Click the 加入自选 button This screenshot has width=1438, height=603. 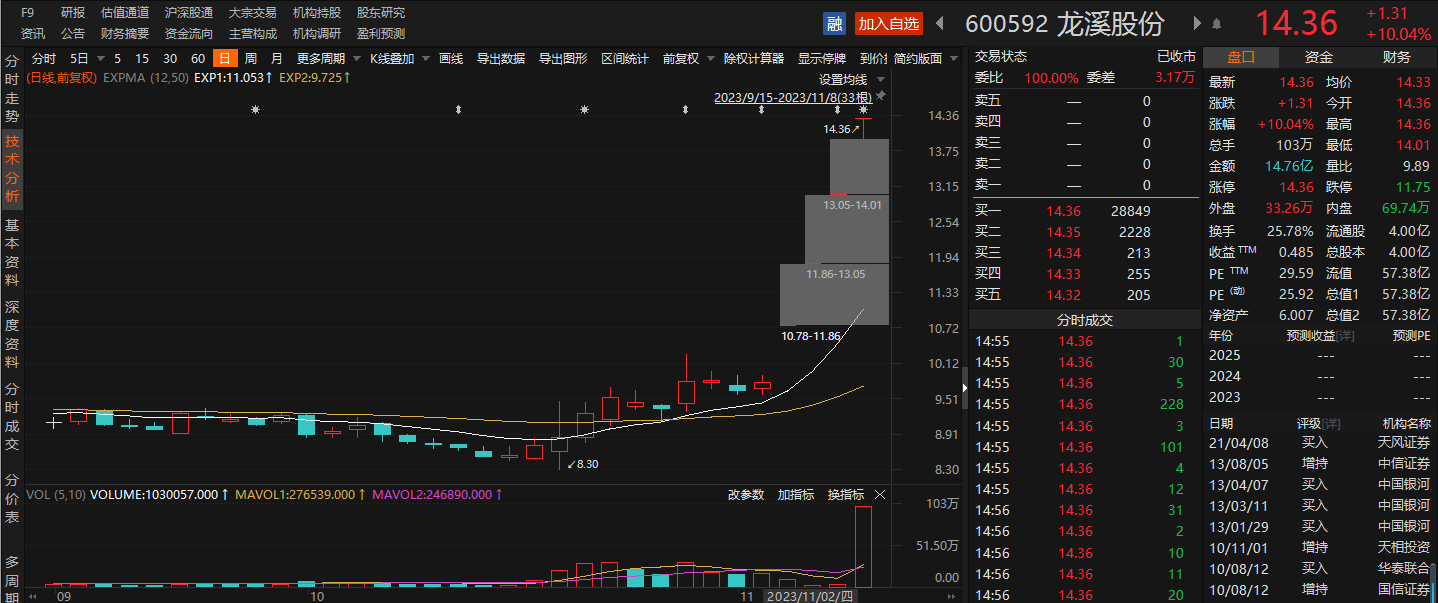pyautogui.click(x=888, y=23)
